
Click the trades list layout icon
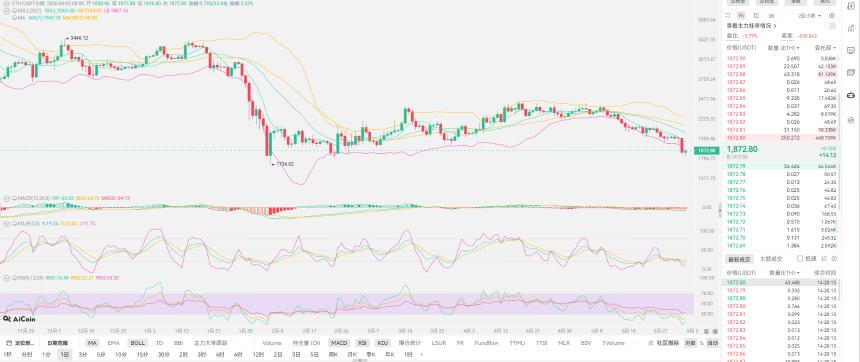click(823, 258)
